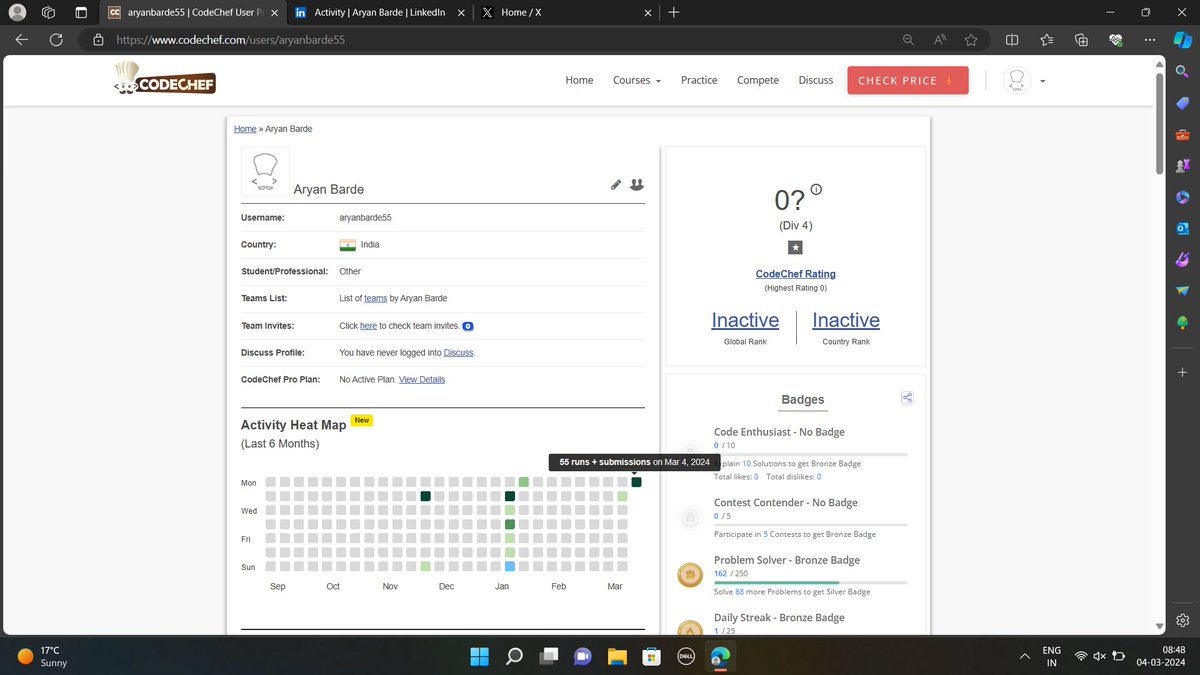Click the Inactive Country Rank link
The width and height of the screenshot is (1200, 675).
(x=846, y=320)
